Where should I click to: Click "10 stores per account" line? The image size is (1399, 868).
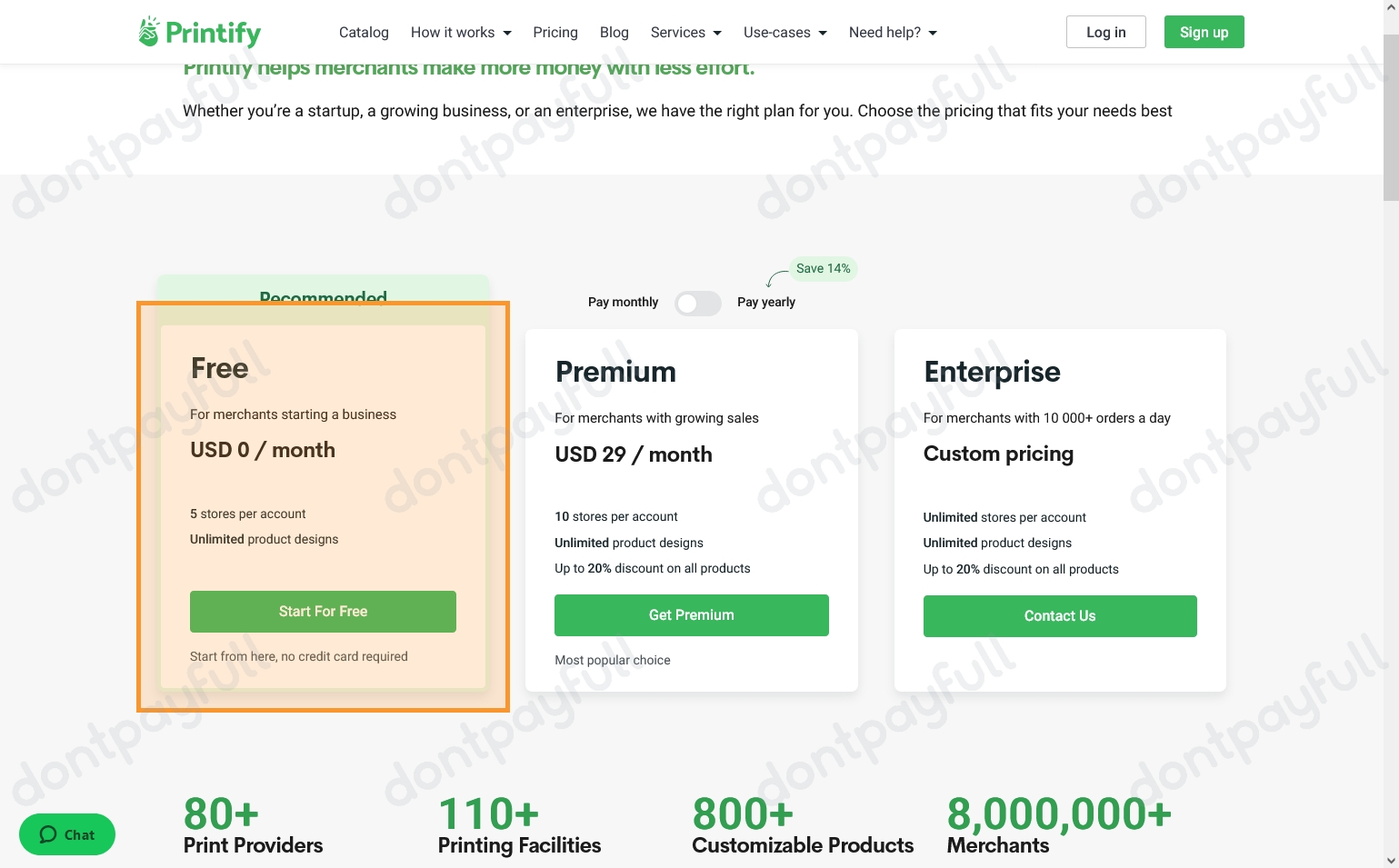[616, 516]
